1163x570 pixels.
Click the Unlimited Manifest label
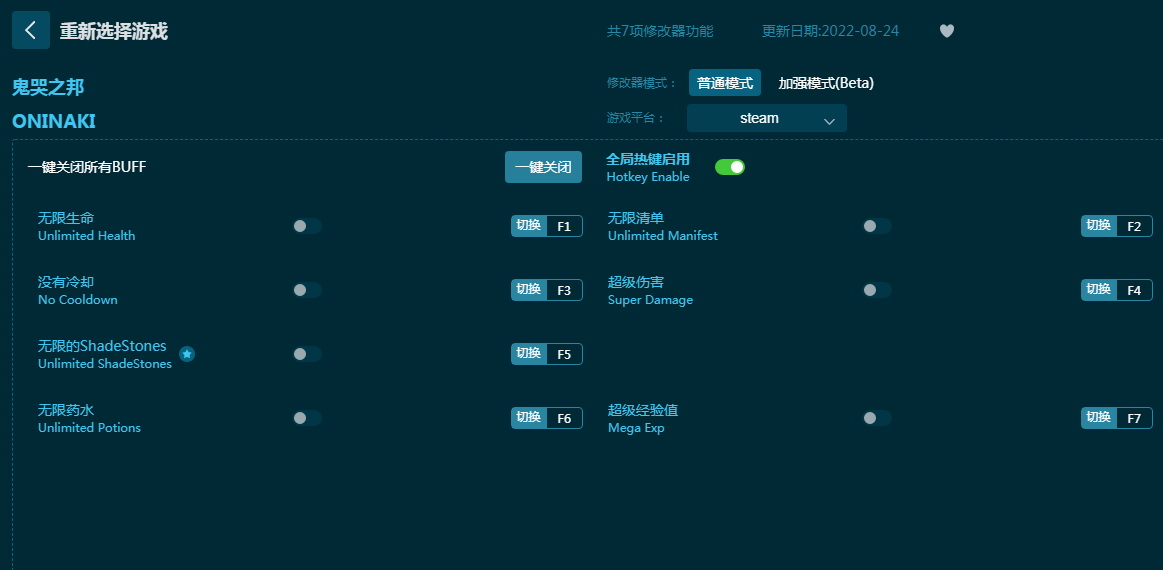click(x=663, y=236)
